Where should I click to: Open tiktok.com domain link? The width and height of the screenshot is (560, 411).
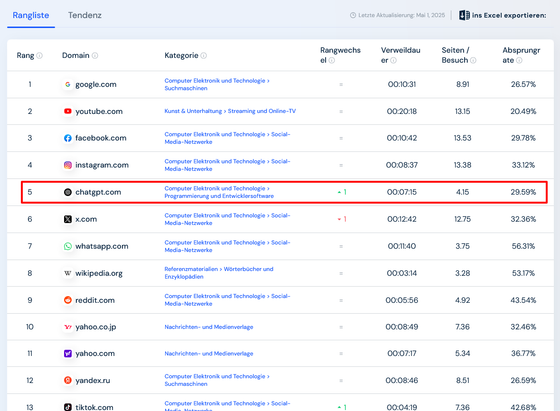click(x=94, y=407)
